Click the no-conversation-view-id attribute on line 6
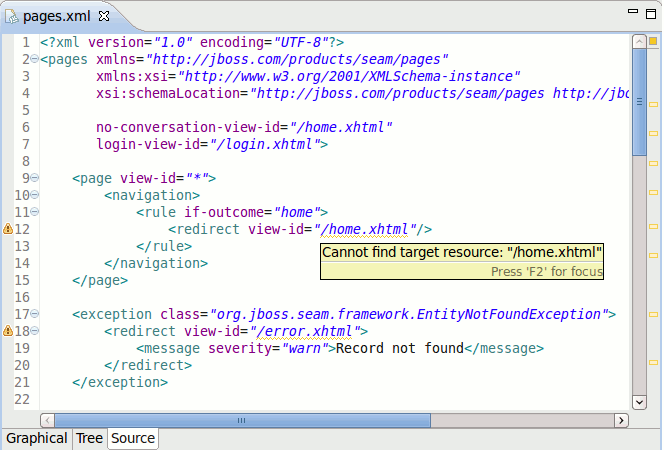The width and height of the screenshot is (664, 450). (188, 127)
